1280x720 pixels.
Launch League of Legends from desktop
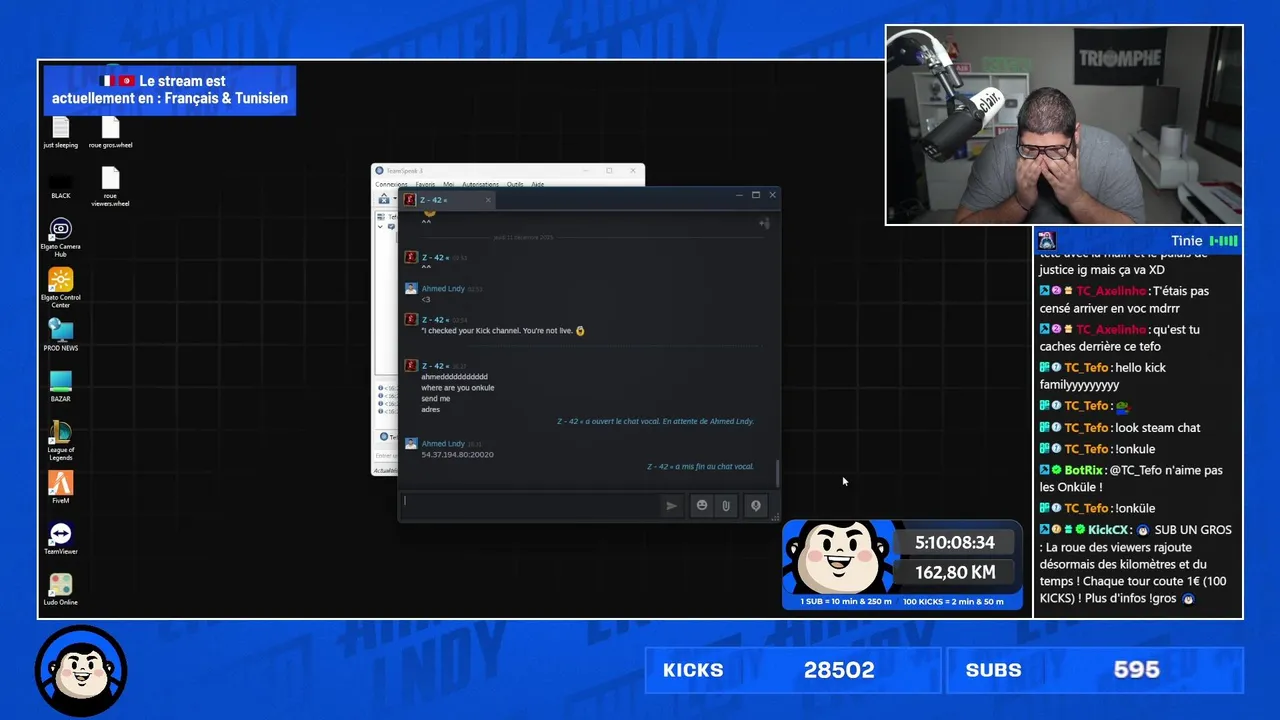[x=60, y=441]
